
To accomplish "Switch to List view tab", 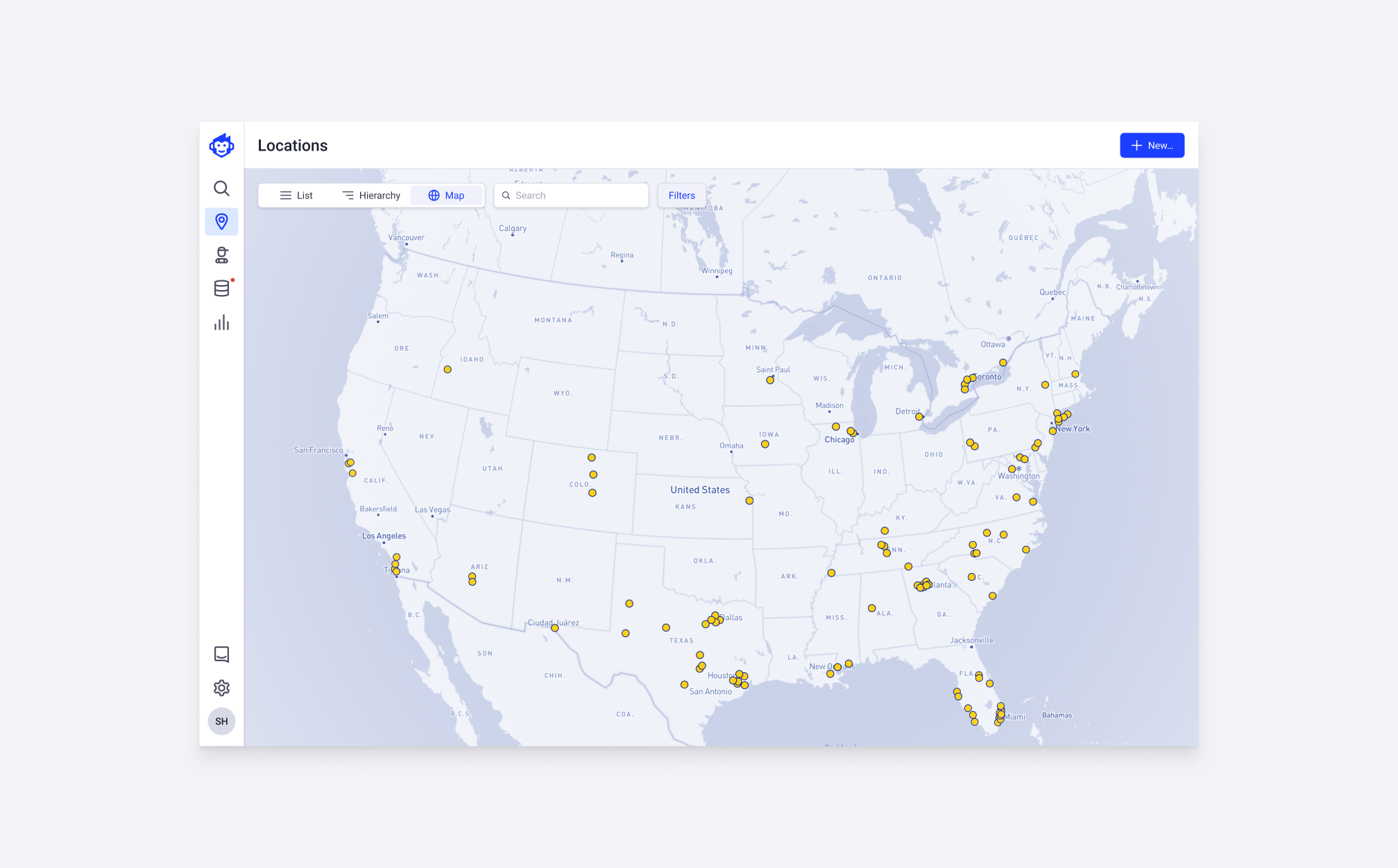I will coord(296,196).
